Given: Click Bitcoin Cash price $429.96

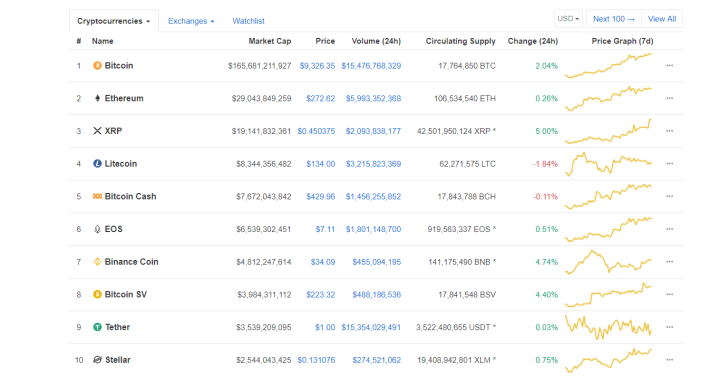Looking at the screenshot, I should (321, 196).
